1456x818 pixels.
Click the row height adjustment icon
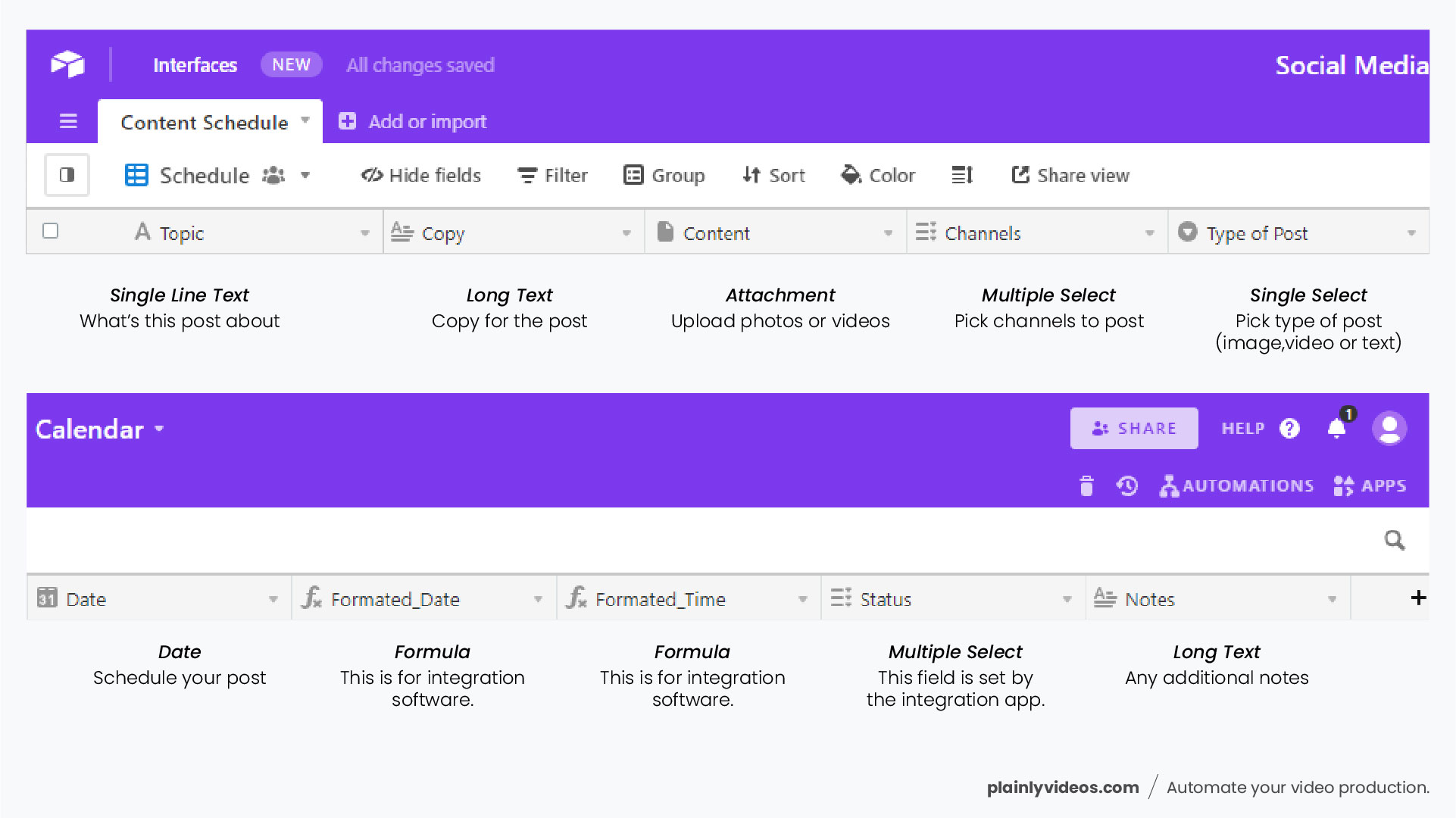coord(961,175)
